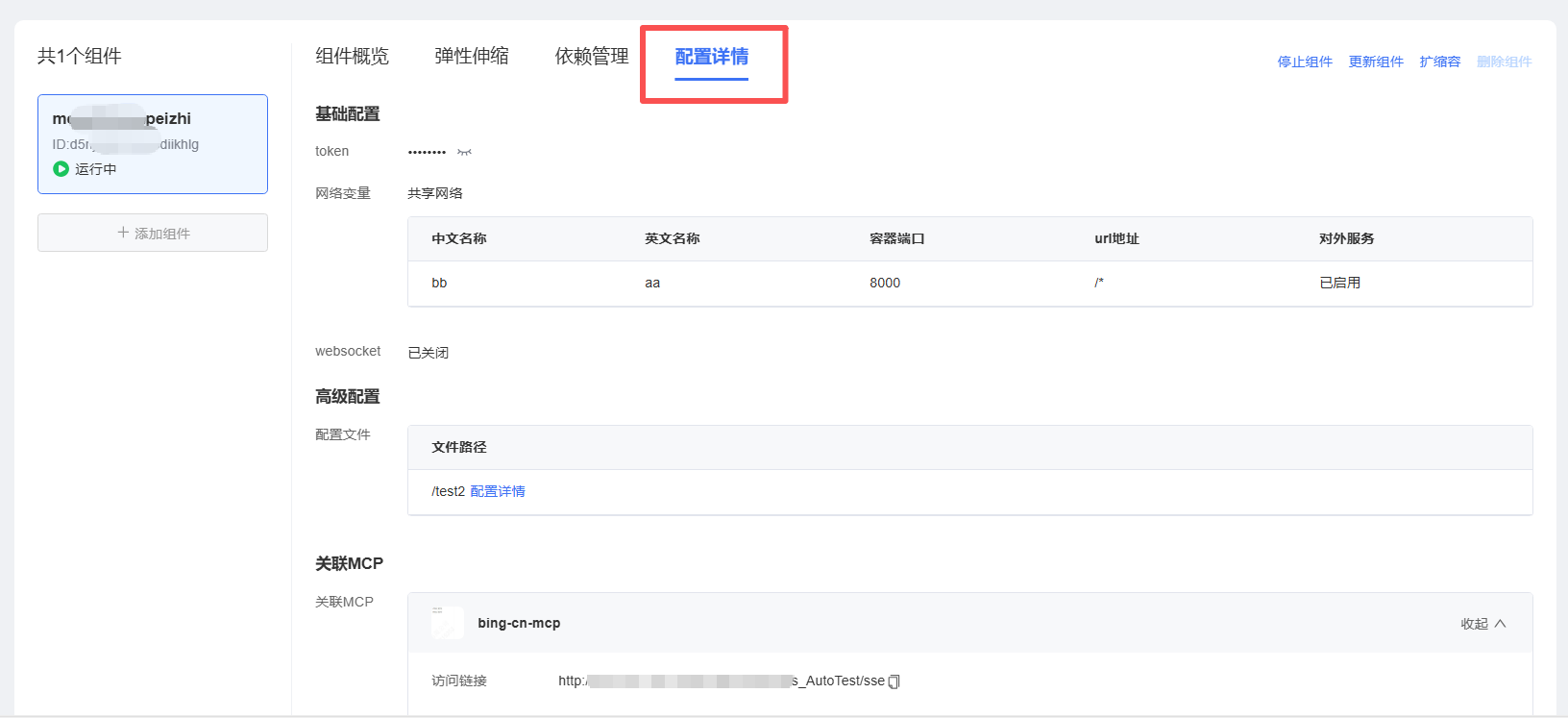Click the 更新组件 link
This screenshot has height=718, width=1568.
(1375, 62)
